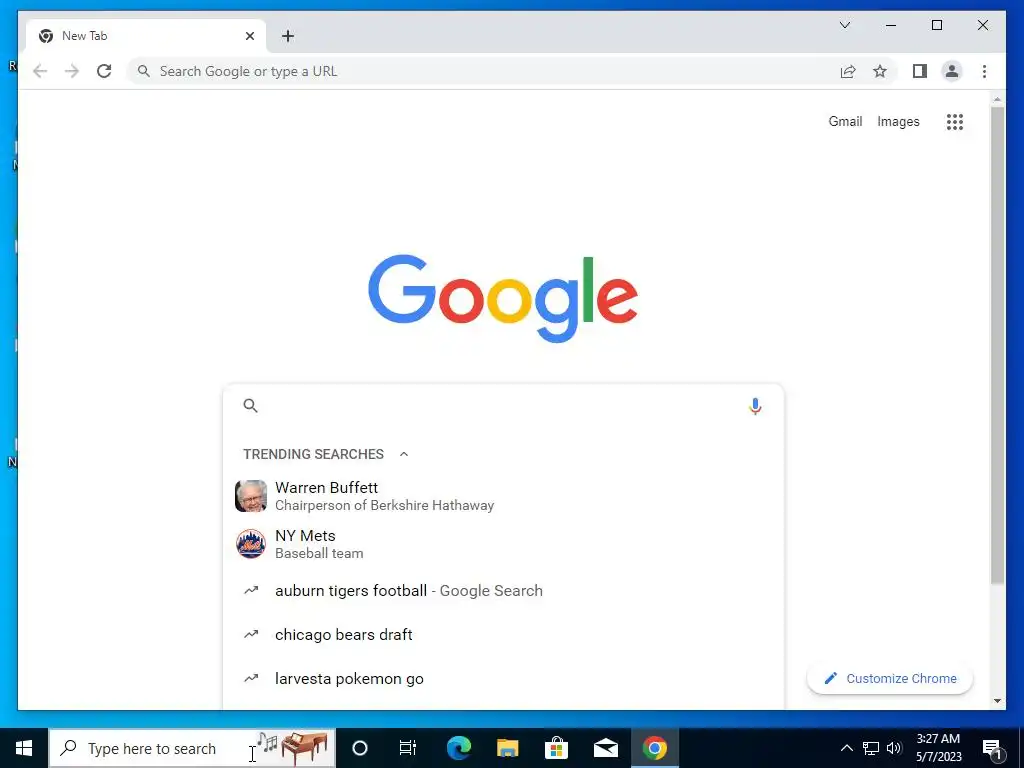Click Customize Chrome button
Screen dimensions: 1024x768
(x=889, y=679)
